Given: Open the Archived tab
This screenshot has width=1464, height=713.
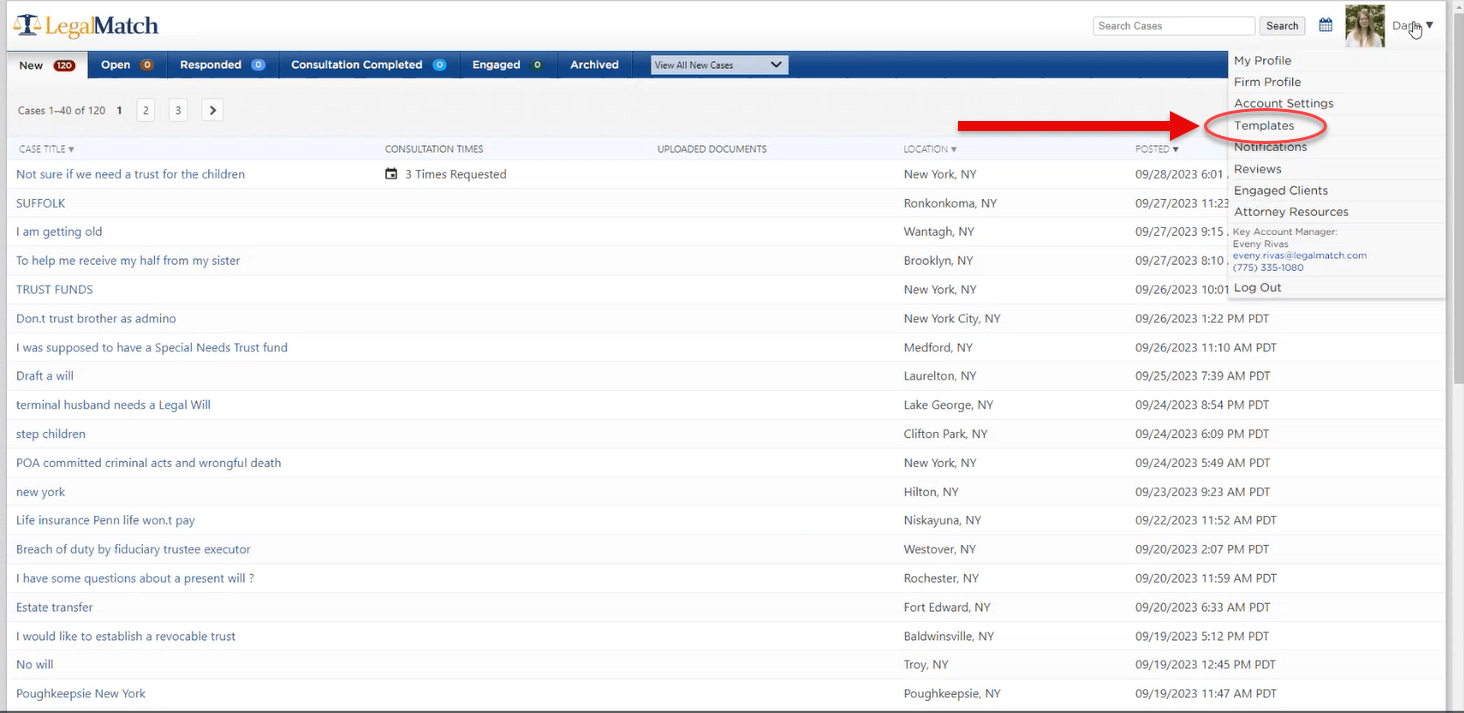Looking at the screenshot, I should click(594, 65).
